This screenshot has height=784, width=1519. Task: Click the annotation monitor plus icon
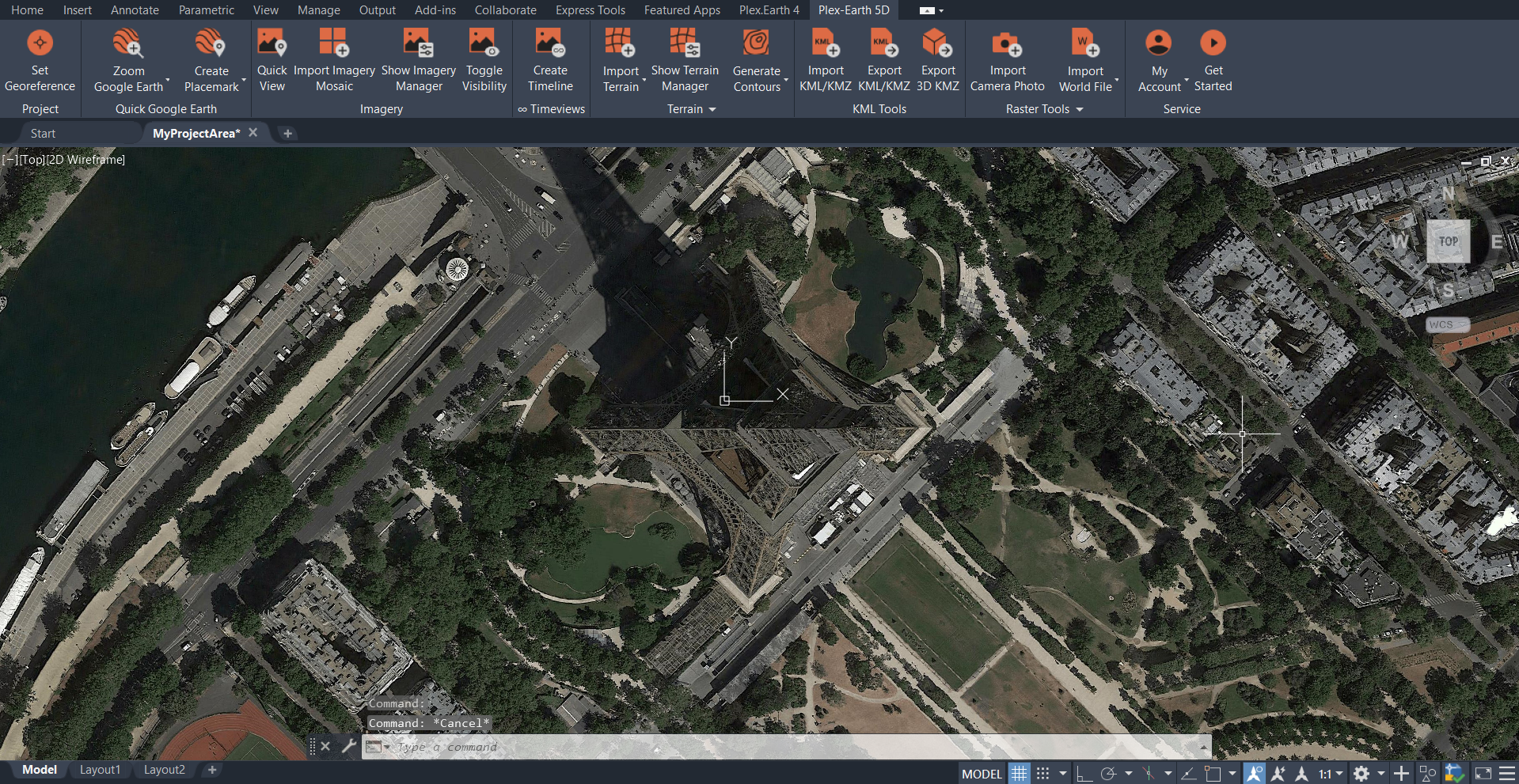1401,774
